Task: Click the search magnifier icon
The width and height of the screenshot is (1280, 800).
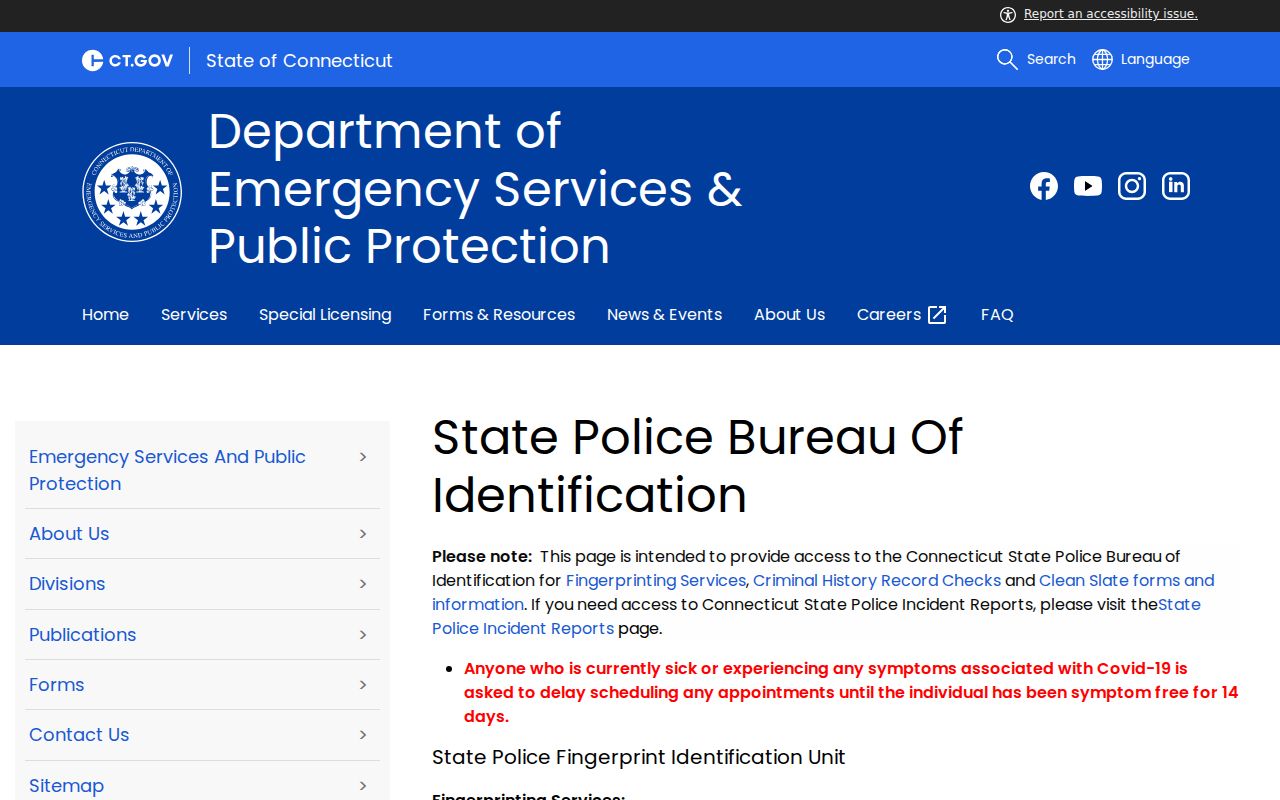Action: [x=1007, y=60]
